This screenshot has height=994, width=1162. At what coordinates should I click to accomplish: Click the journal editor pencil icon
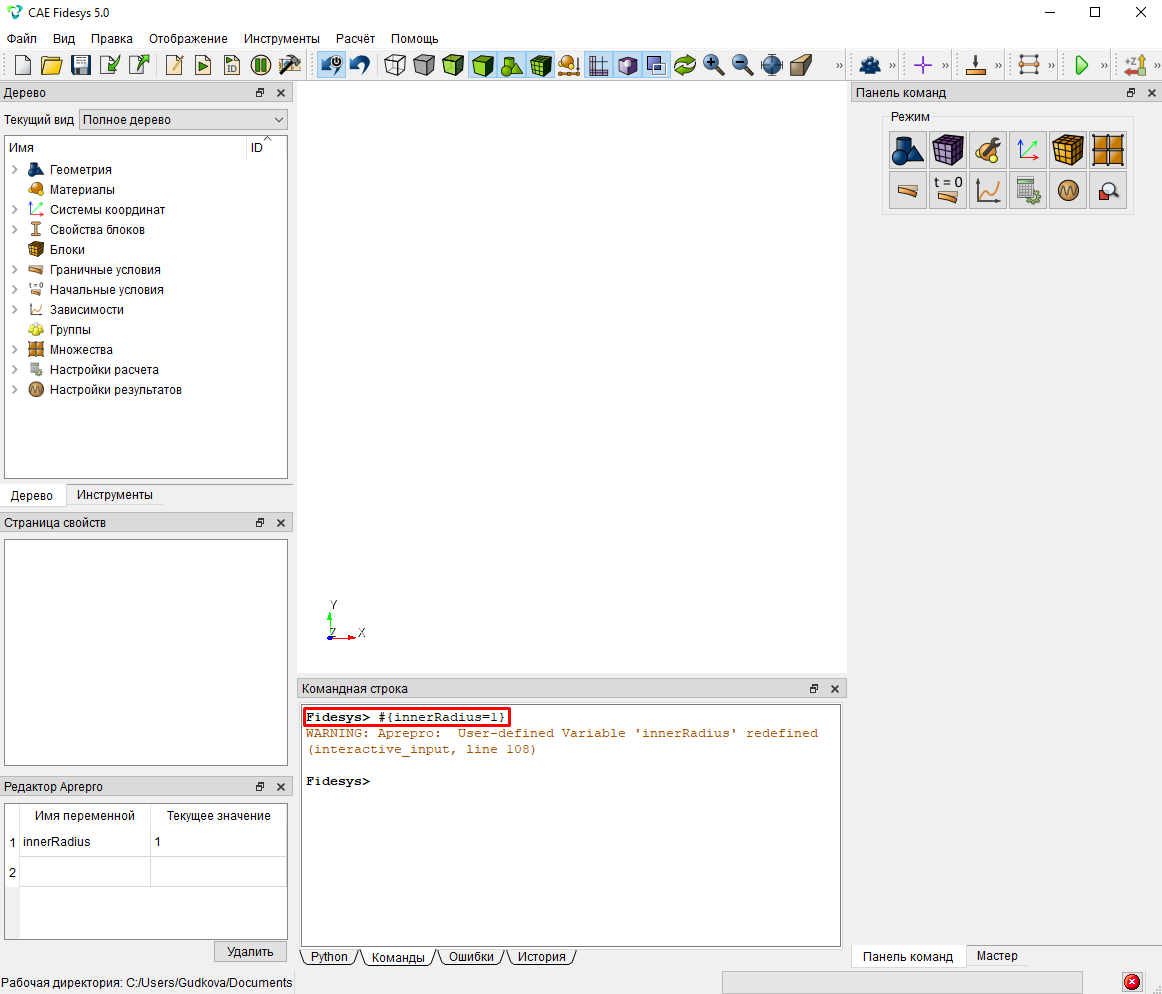pos(174,65)
